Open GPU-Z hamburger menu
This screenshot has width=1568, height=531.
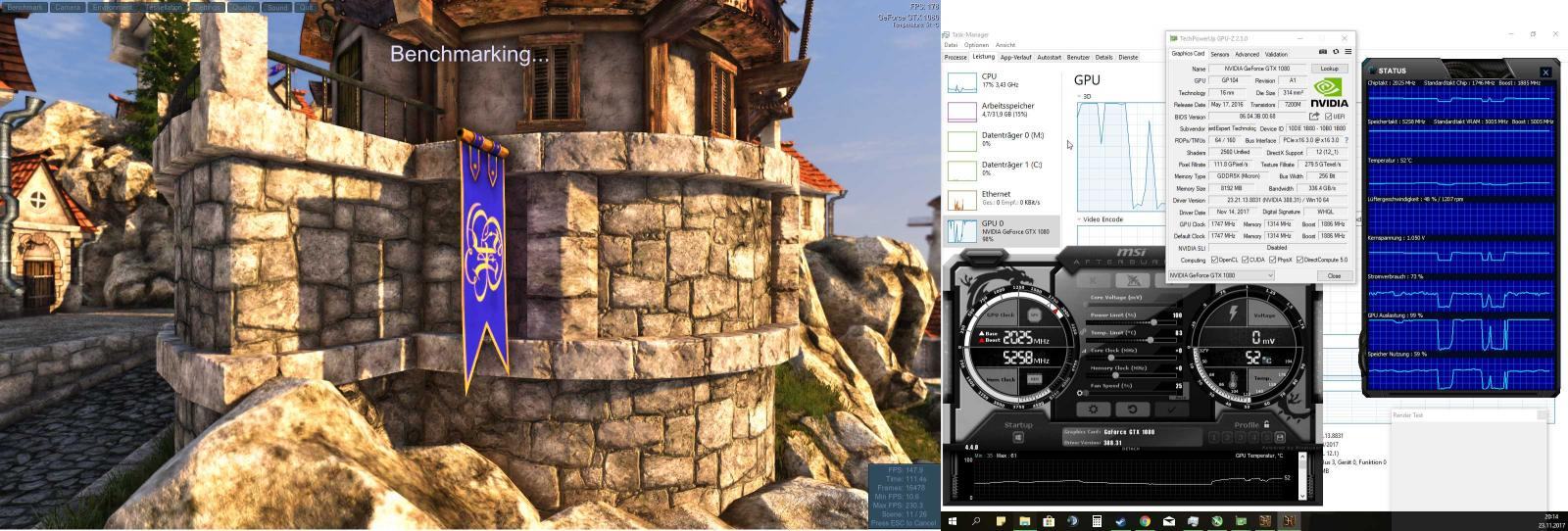coord(1347,52)
